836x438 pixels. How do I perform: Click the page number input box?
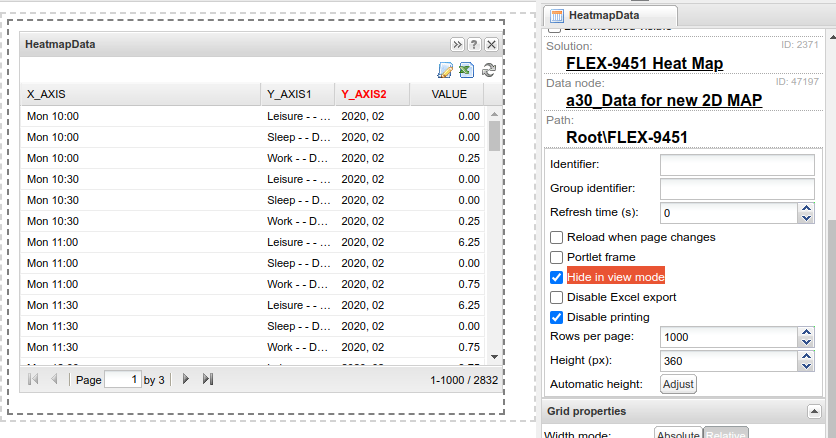(x=123, y=379)
